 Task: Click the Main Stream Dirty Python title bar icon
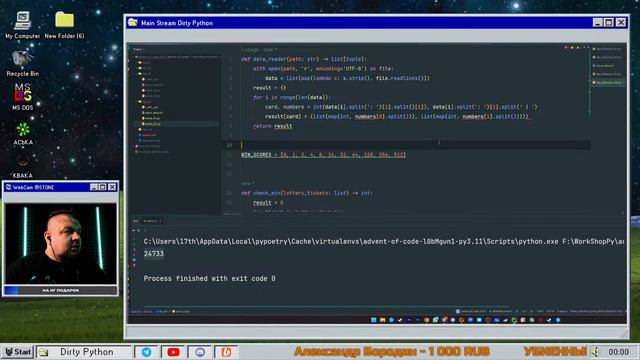click(x=133, y=22)
